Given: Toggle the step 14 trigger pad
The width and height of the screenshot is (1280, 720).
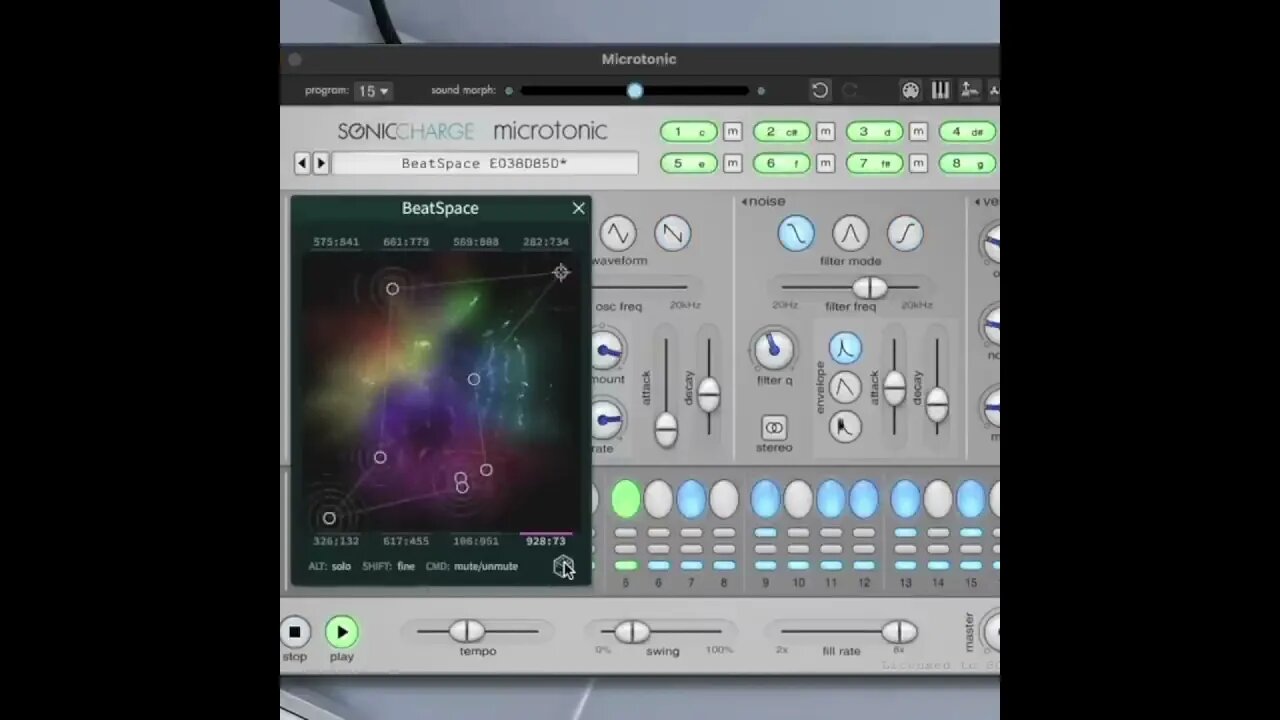Looking at the screenshot, I should pyautogui.click(x=938, y=499).
